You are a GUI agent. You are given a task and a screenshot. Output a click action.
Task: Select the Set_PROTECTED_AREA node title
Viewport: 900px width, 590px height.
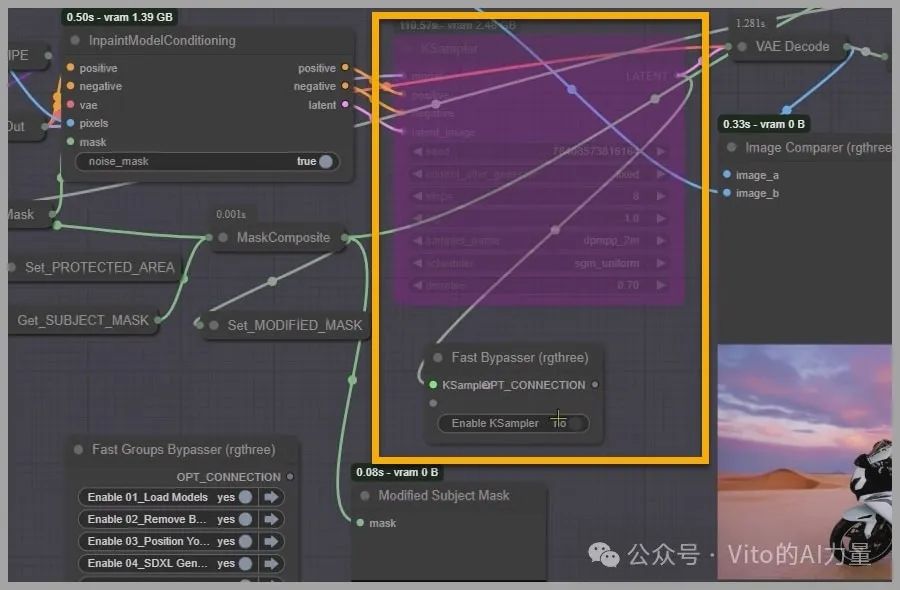99,267
